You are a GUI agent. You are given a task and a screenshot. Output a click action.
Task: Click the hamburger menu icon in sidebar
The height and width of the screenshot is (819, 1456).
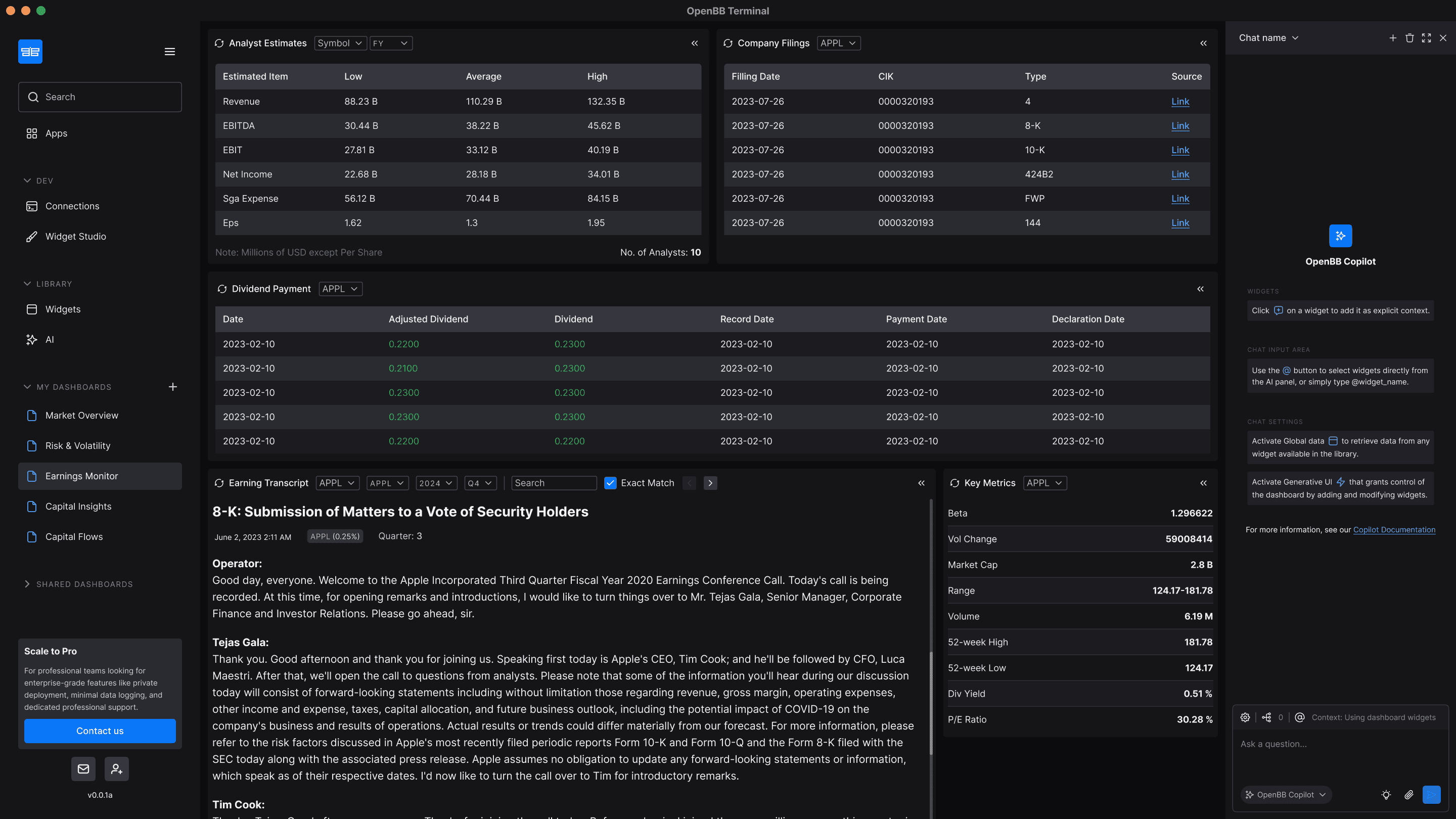(x=169, y=52)
